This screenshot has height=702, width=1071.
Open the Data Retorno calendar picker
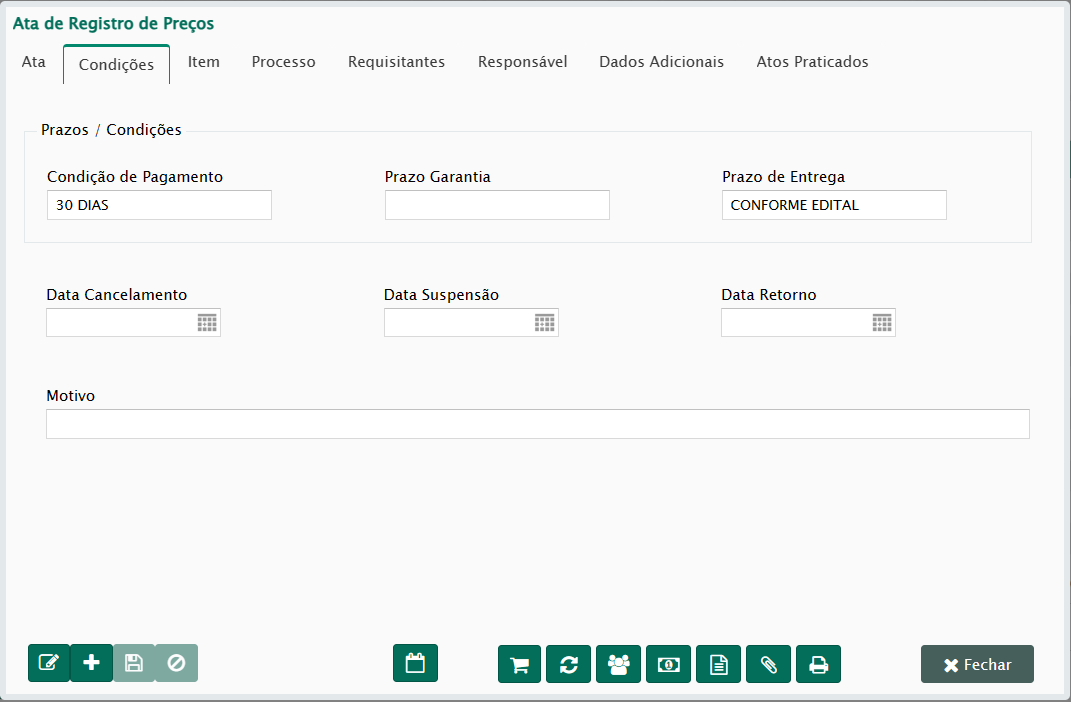881,322
